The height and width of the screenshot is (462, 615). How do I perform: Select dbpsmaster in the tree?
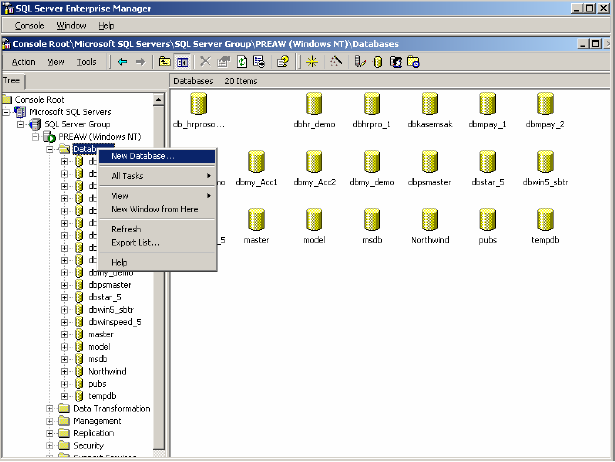pyautogui.click(x=111, y=284)
